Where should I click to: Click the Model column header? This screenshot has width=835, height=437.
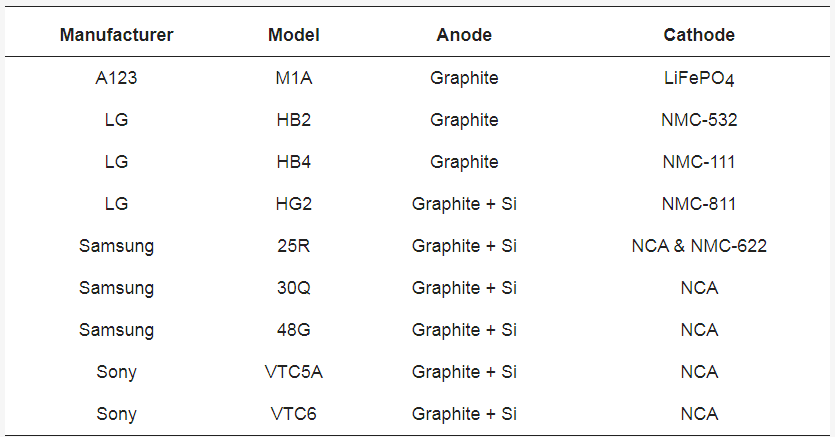tap(293, 35)
